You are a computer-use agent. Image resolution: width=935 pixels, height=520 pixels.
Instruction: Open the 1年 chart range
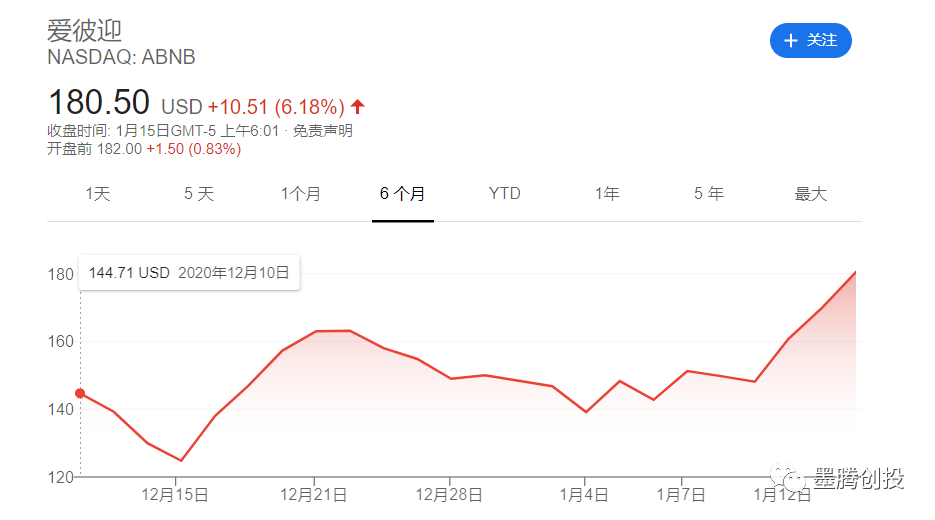[x=607, y=194]
